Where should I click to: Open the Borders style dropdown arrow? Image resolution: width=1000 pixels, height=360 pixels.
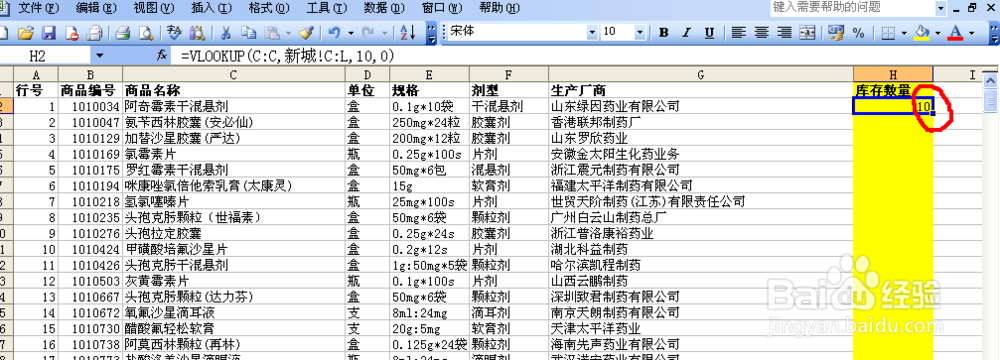[905, 33]
